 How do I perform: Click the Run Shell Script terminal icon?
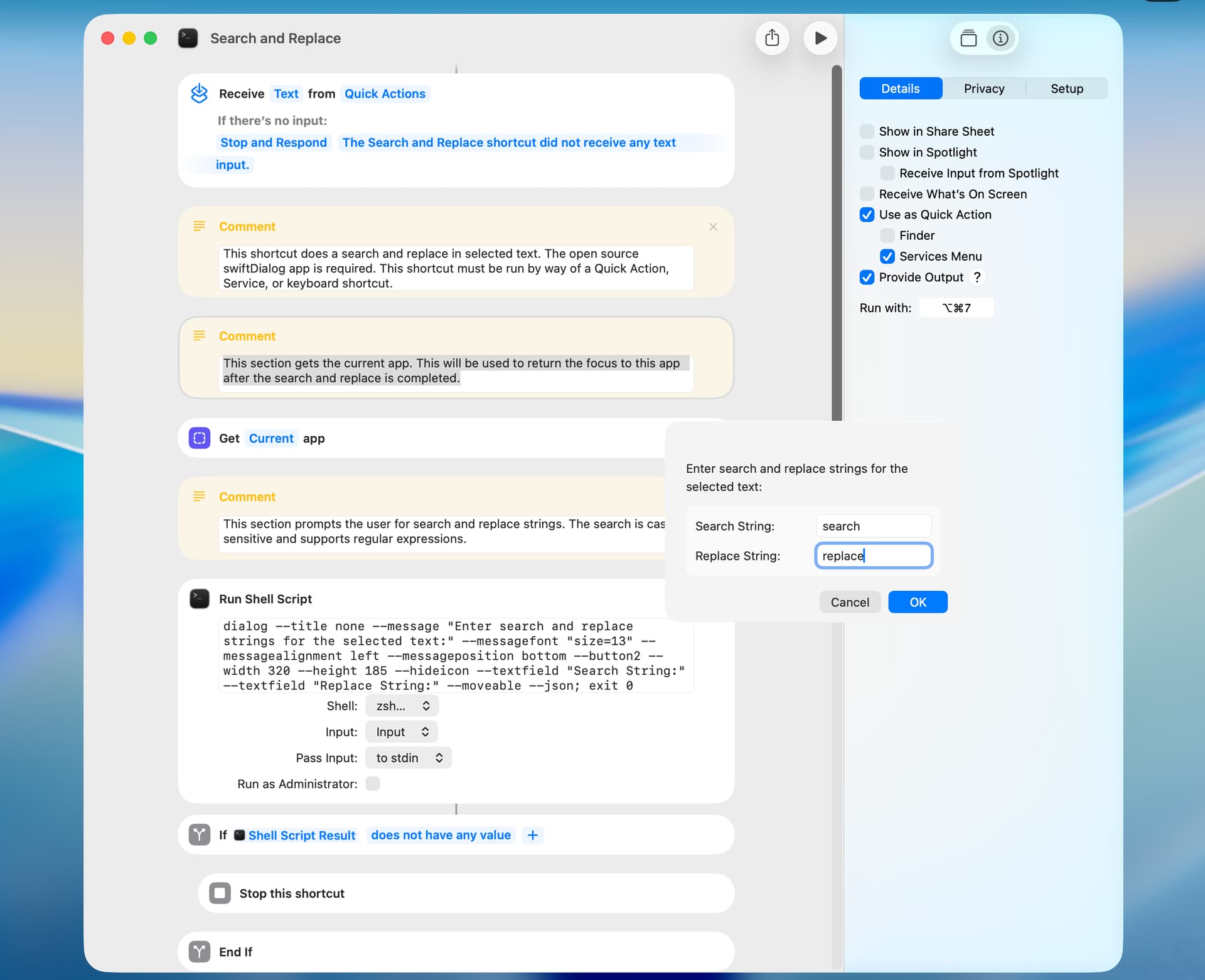click(200, 599)
